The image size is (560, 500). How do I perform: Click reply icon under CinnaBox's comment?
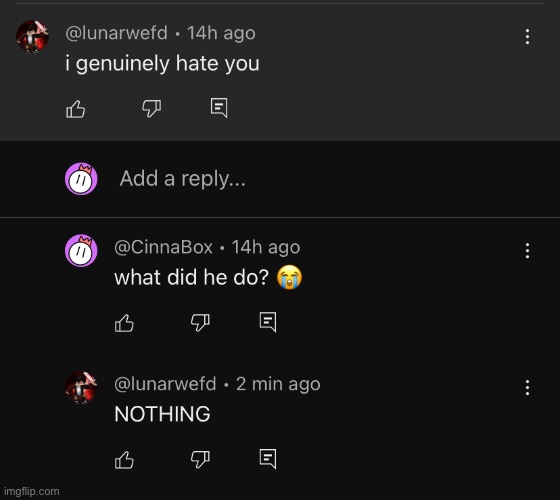pos(268,322)
